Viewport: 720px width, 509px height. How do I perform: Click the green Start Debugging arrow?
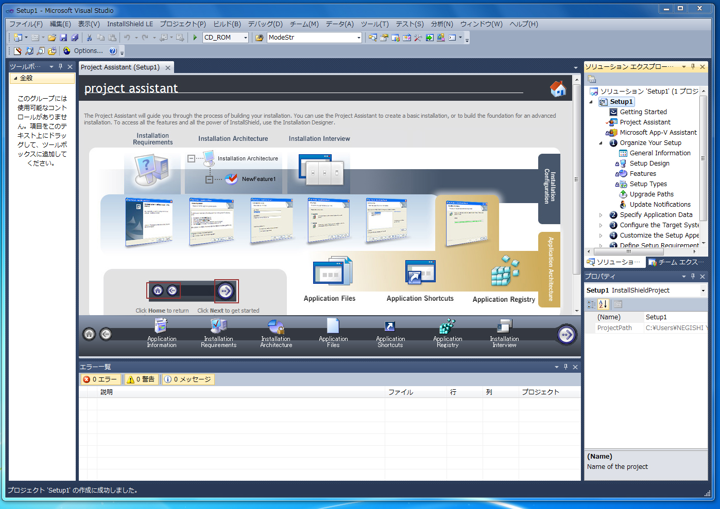click(x=195, y=38)
